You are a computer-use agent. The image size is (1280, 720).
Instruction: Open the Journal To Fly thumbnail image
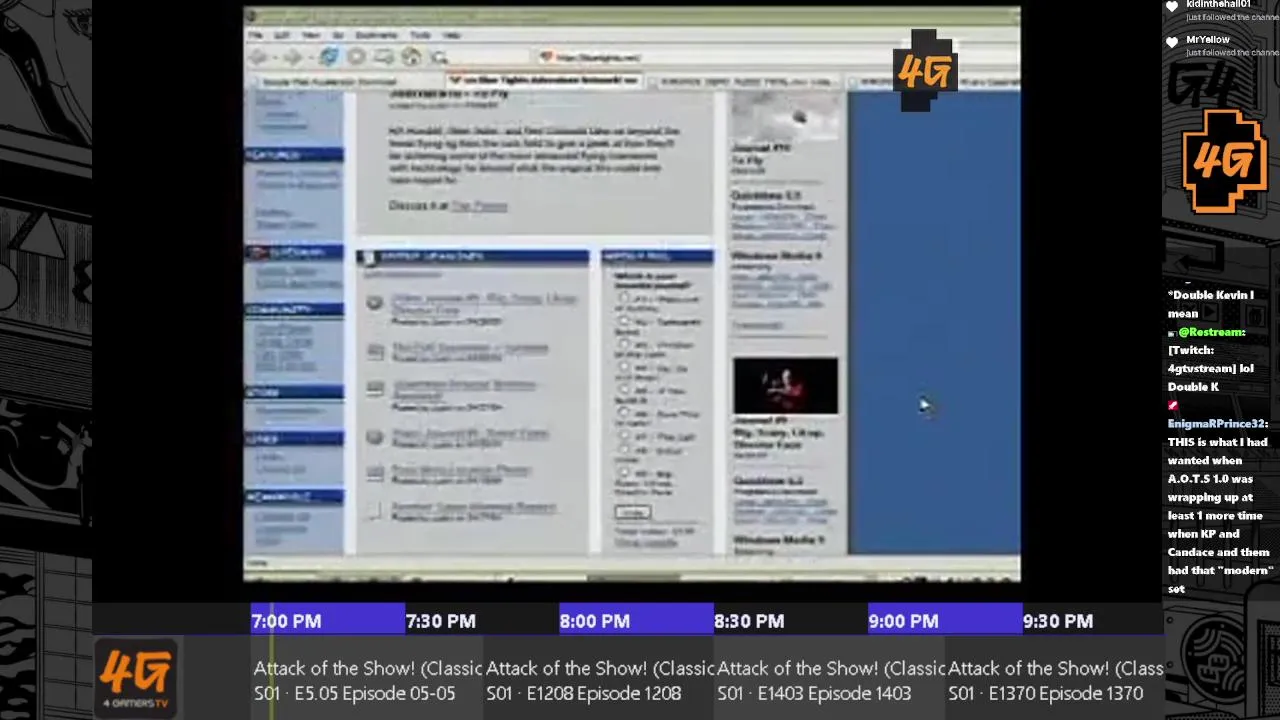(786, 118)
